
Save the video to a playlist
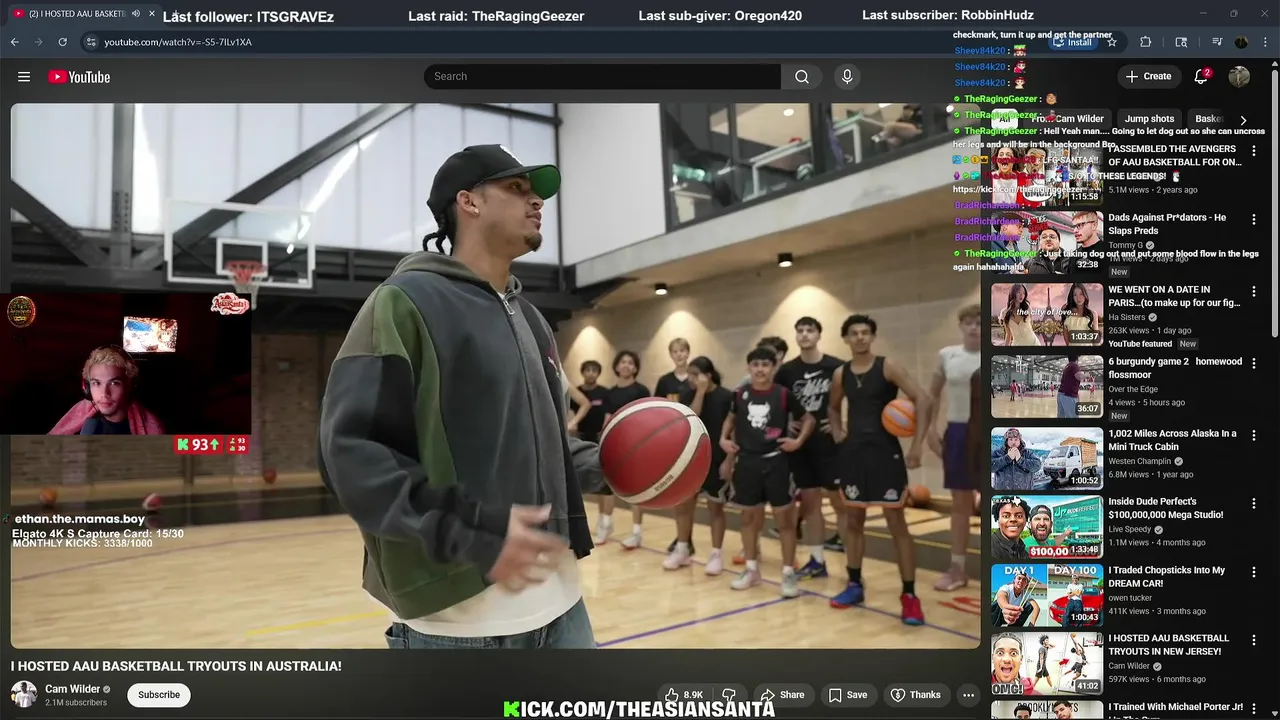tap(847, 695)
